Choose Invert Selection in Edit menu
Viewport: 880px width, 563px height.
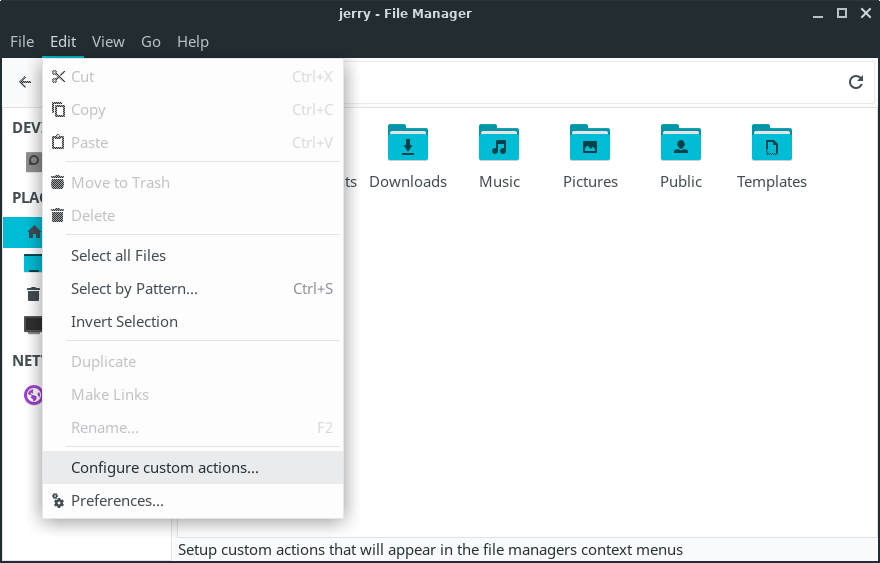(124, 322)
